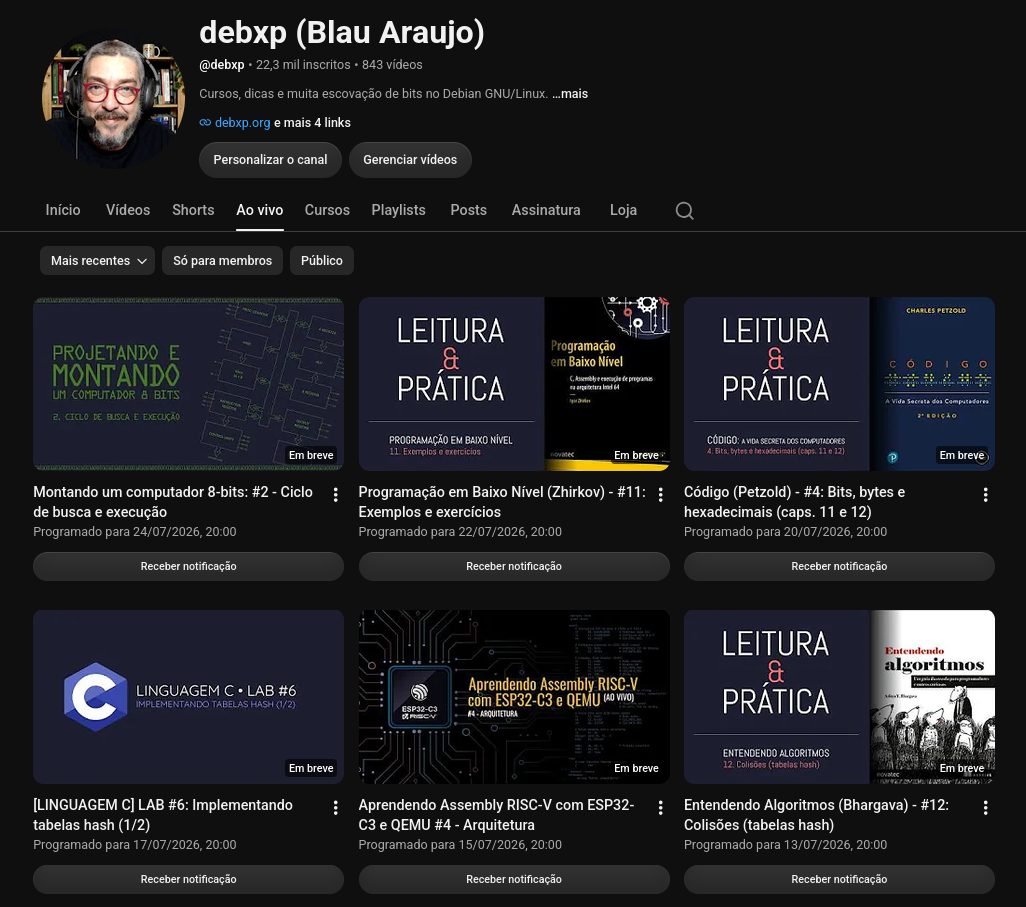Select the Ao vivo tab

pyautogui.click(x=260, y=210)
